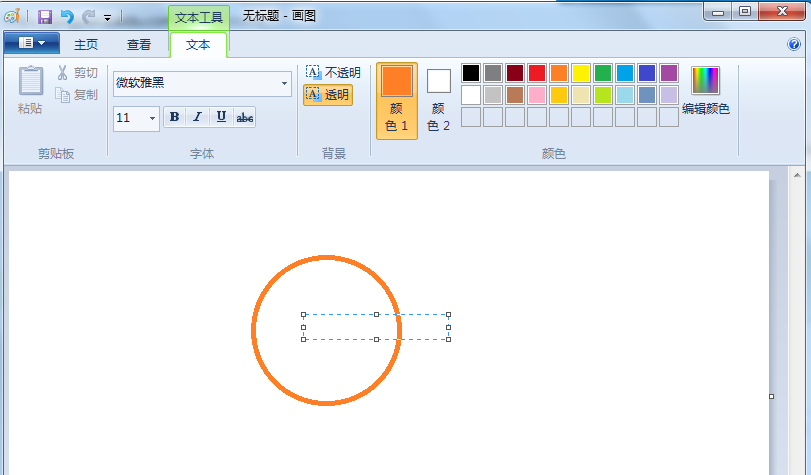Pick the light turquoise color swatch

[625, 95]
